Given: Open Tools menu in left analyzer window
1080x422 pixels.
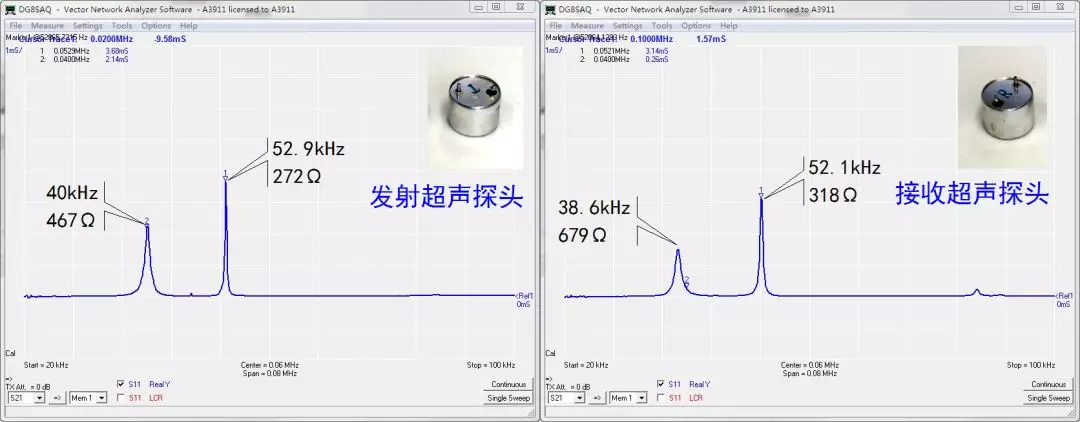Looking at the screenshot, I should [122, 25].
